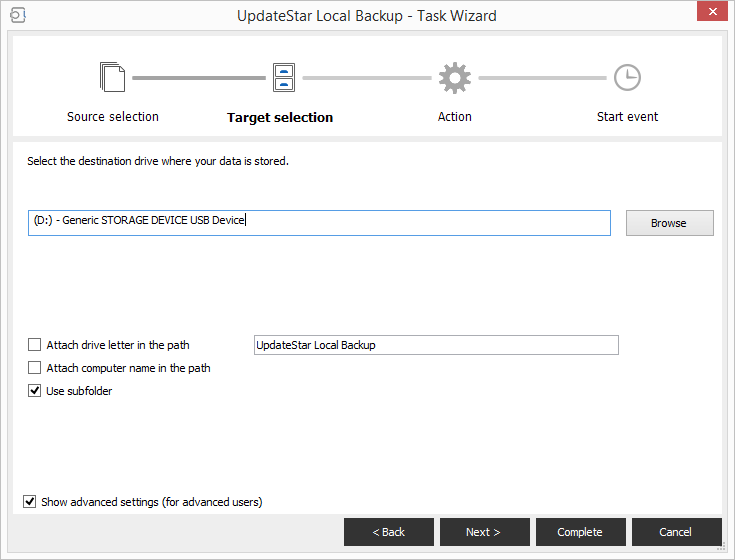Click the Action gear icon

point(454,78)
